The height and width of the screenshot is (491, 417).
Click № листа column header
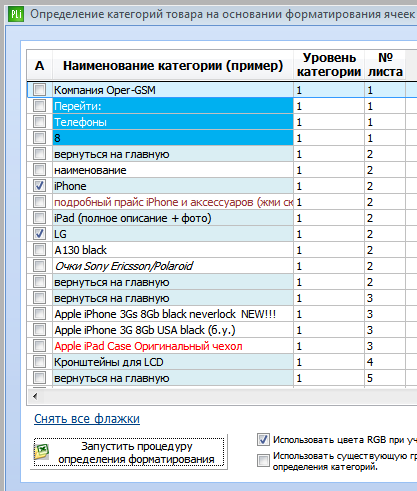[x=385, y=65]
